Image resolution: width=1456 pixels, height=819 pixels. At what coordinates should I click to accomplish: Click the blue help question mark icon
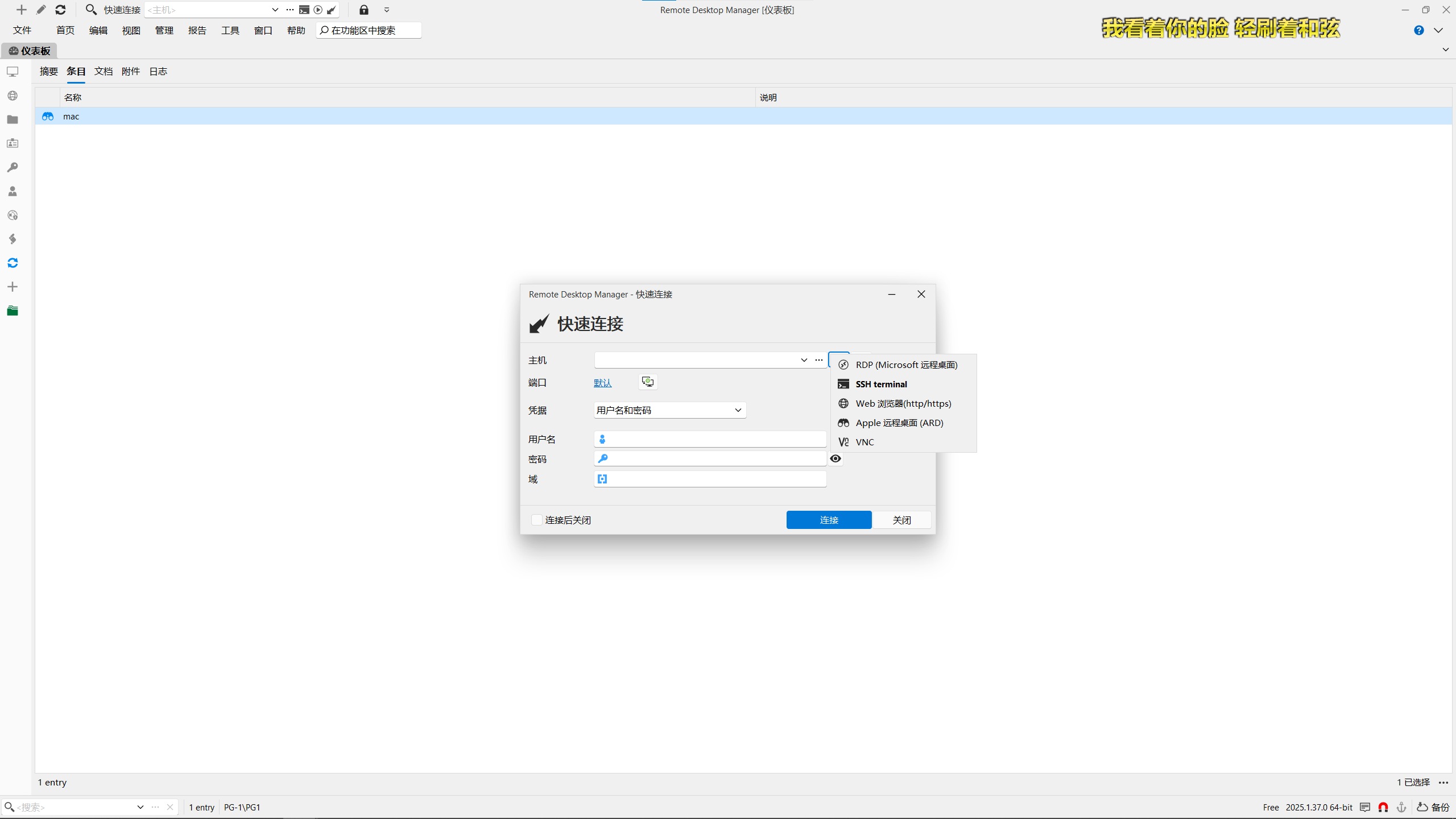pos(1419,30)
